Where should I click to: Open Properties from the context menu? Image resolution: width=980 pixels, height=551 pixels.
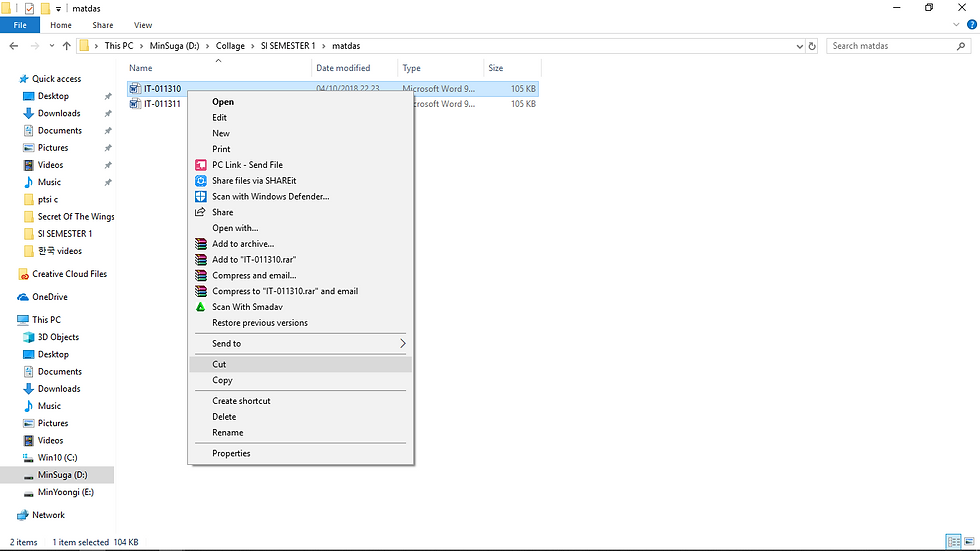300,454
